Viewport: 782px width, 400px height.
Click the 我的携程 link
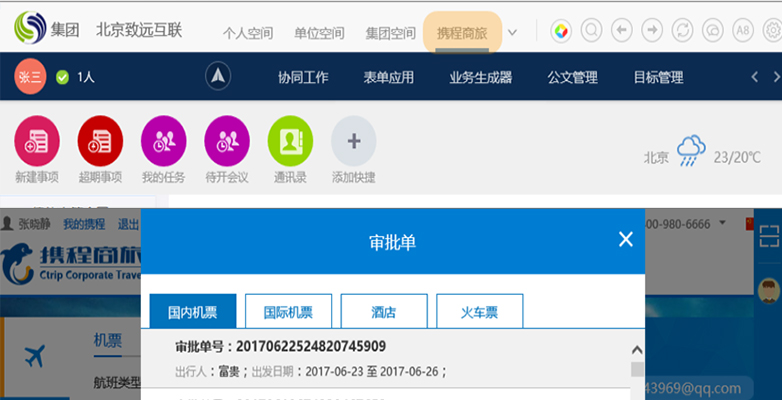[84, 223]
